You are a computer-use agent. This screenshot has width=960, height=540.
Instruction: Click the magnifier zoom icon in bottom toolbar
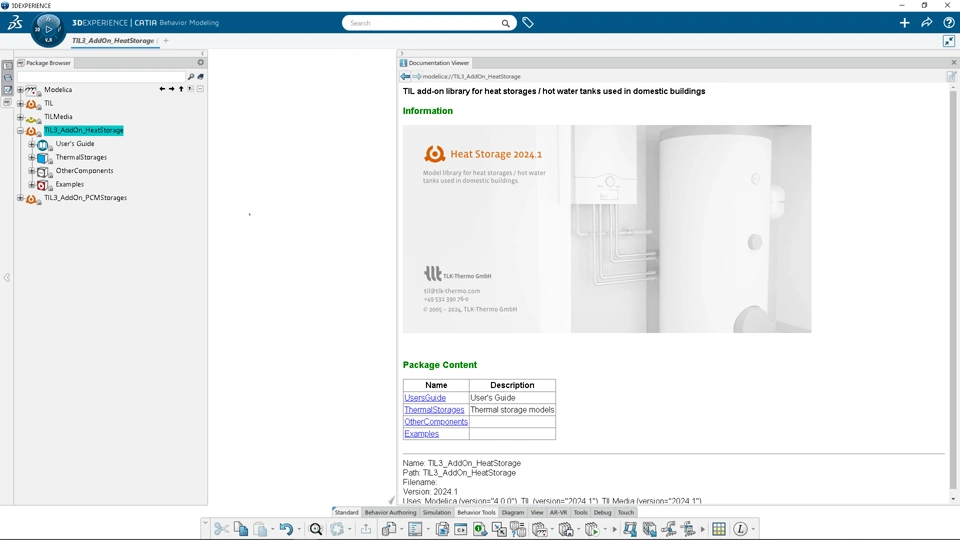[316, 529]
